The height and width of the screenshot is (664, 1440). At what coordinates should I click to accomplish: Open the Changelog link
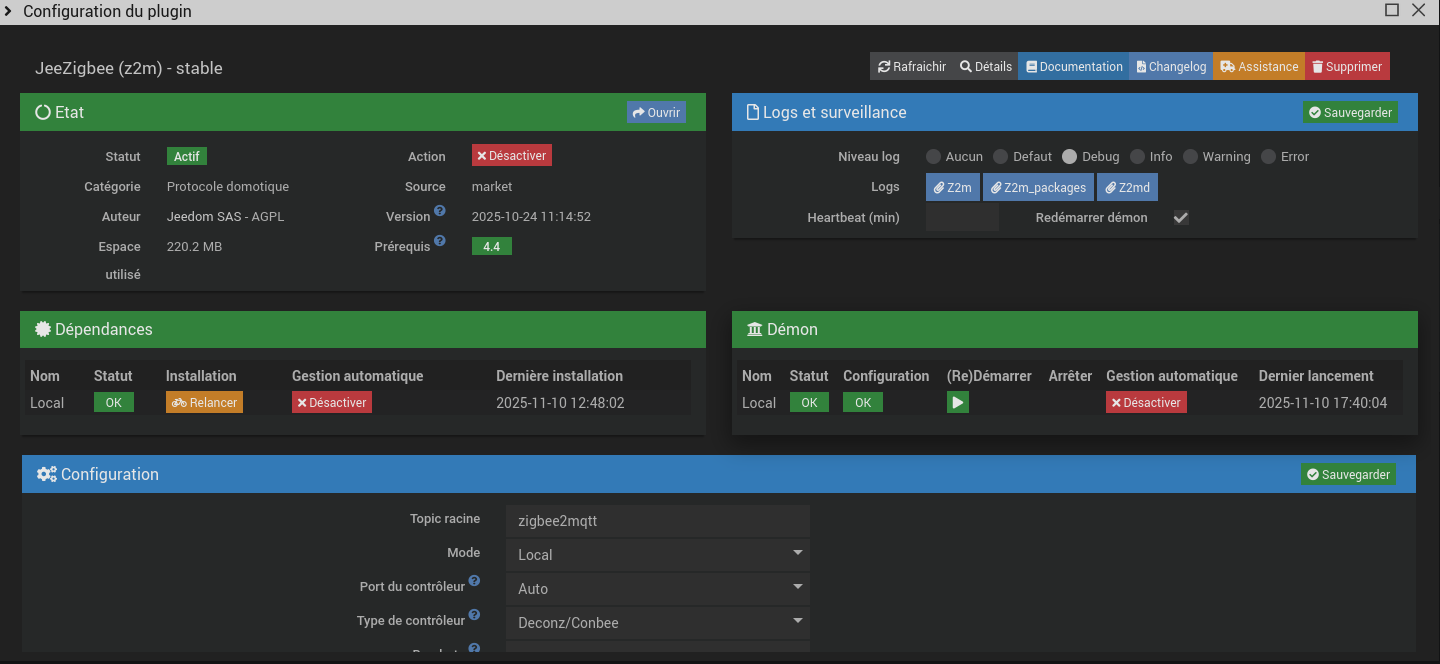click(1171, 67)
